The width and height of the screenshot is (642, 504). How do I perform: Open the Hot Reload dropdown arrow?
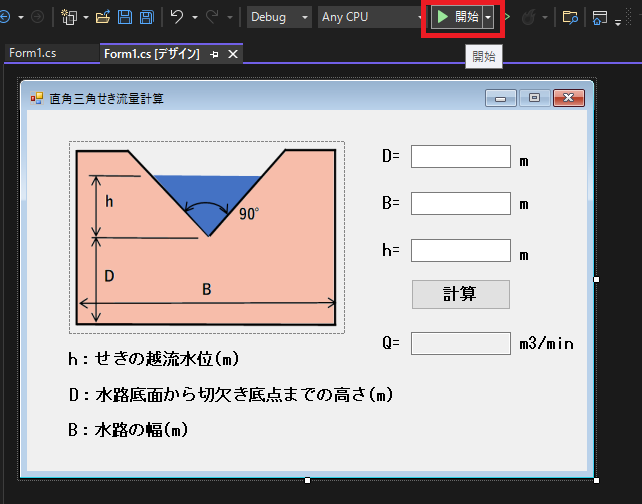(x=545, y=17)
